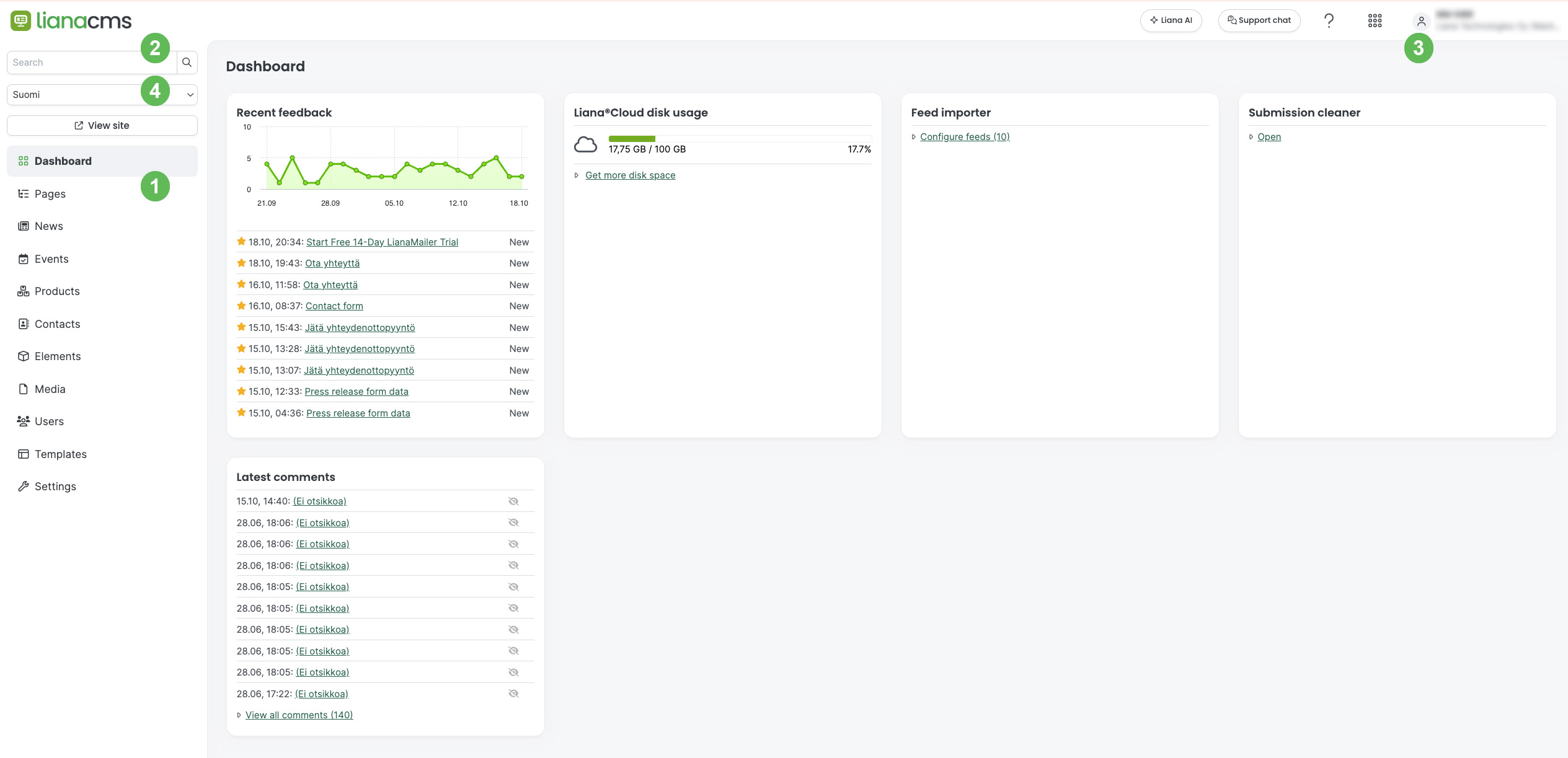This screenshot has width=1568, height=758.
Task: Toggle visibility of 15.10, 14:40 comment
Action: [x=513, y=501]
